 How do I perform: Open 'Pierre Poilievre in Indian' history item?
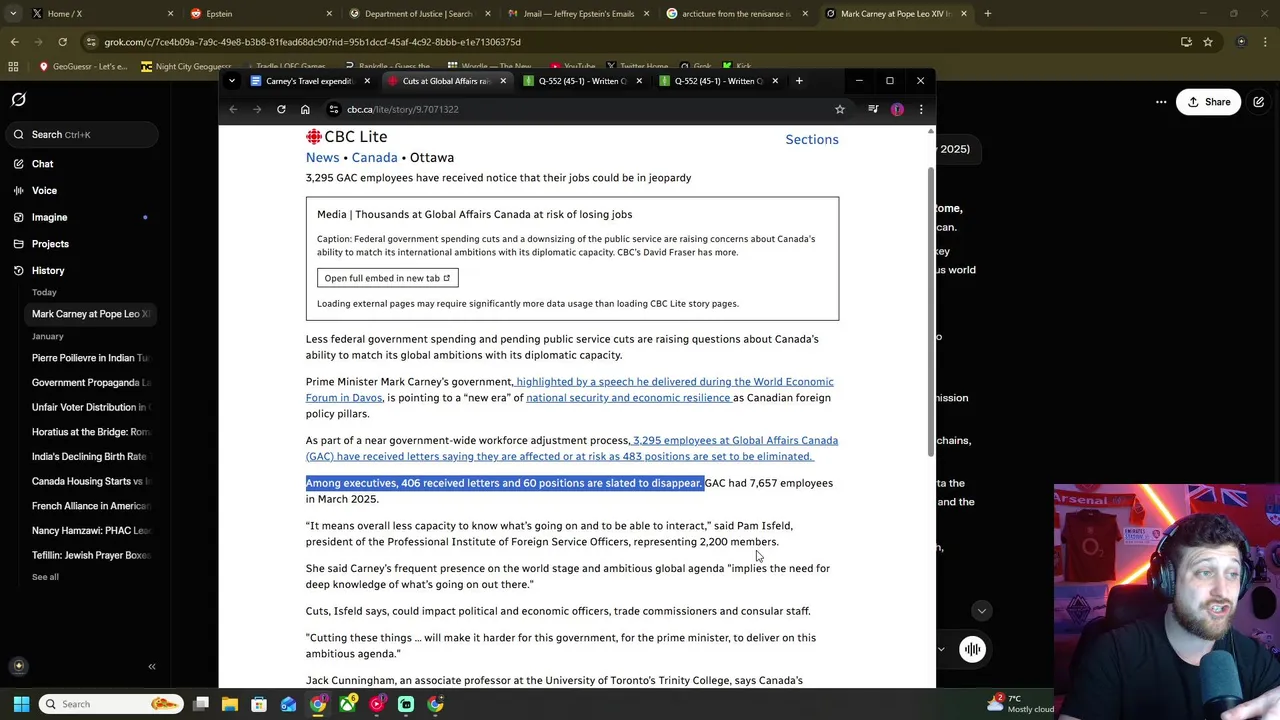point(90,358)
